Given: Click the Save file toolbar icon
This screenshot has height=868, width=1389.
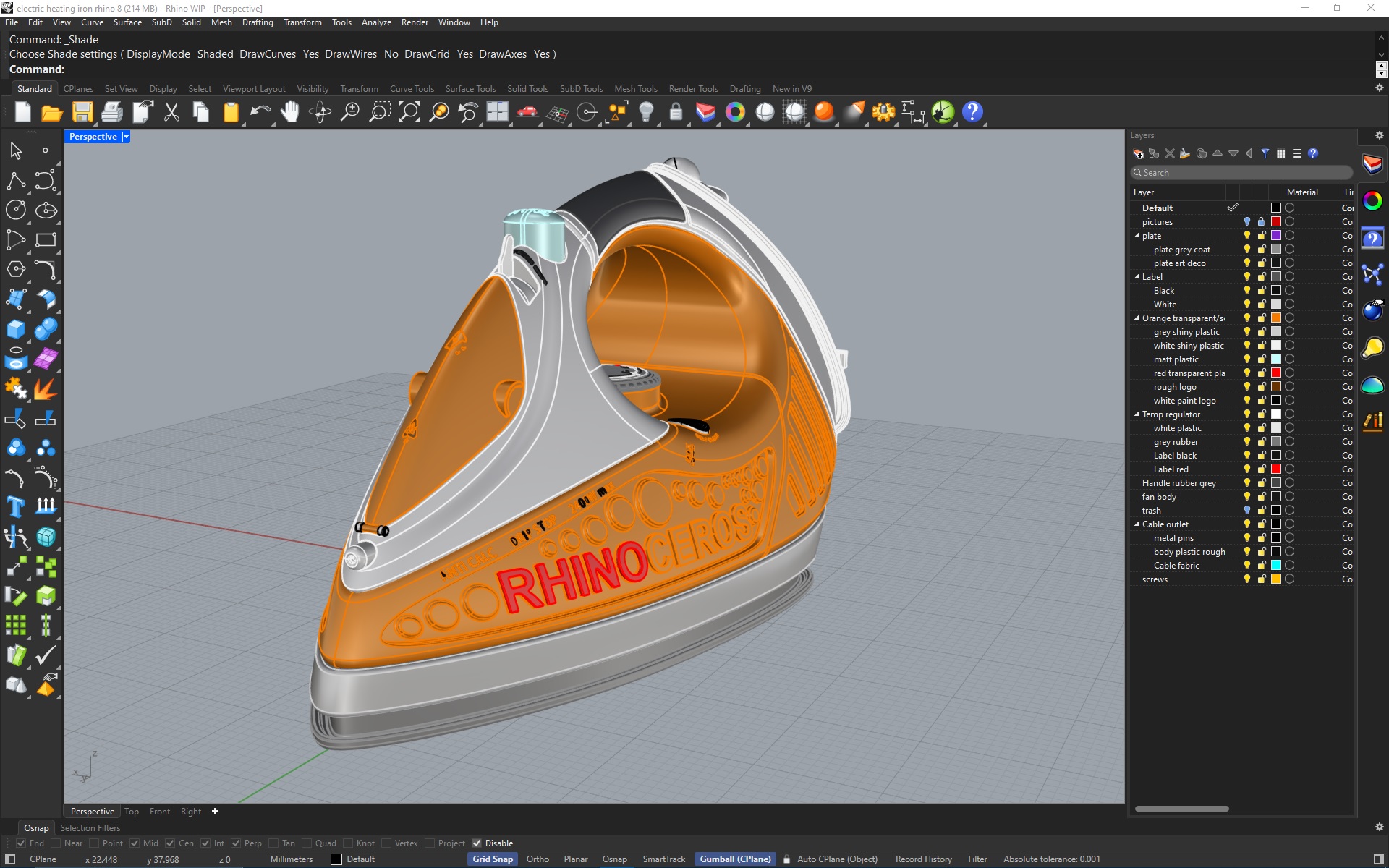Looking at the screenshot, I should pos(82,112).
